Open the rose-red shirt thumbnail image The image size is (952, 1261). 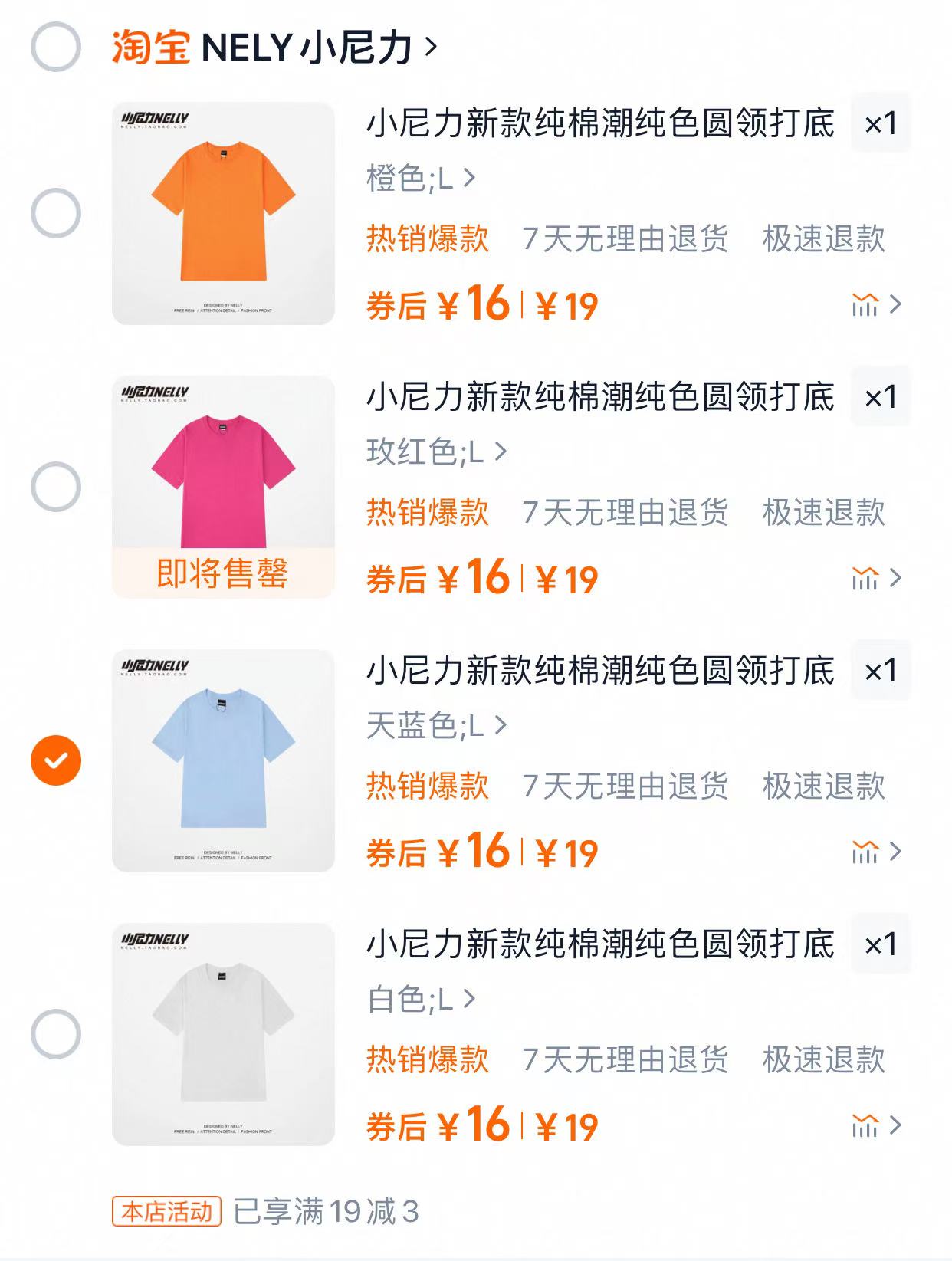point(223,487)
